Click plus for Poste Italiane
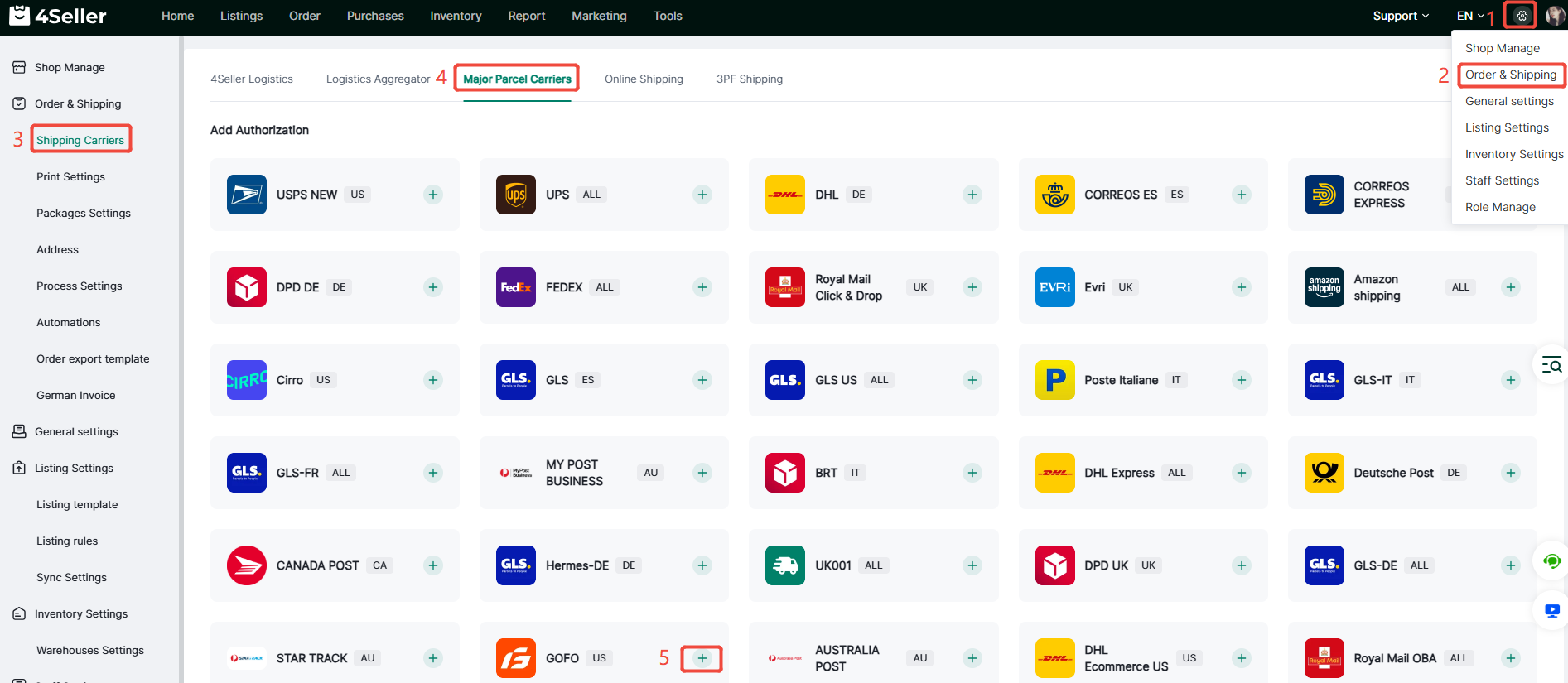The height and width of the screenshot is (683, 1568). (x=1242, y=380)
